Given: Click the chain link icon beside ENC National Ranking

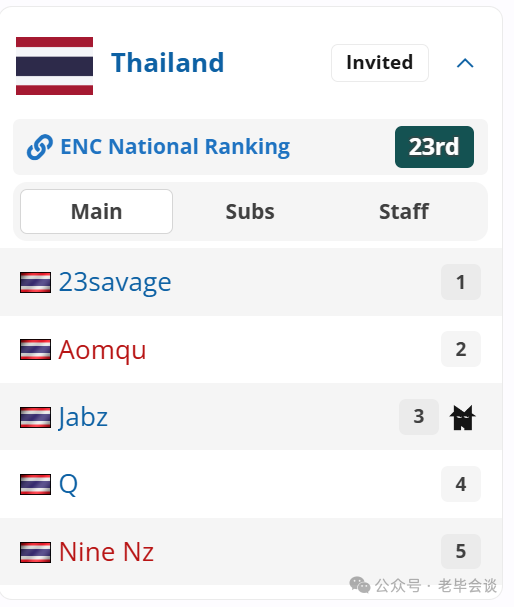Looking at the screenshot, I should click(x=39, y=147).
